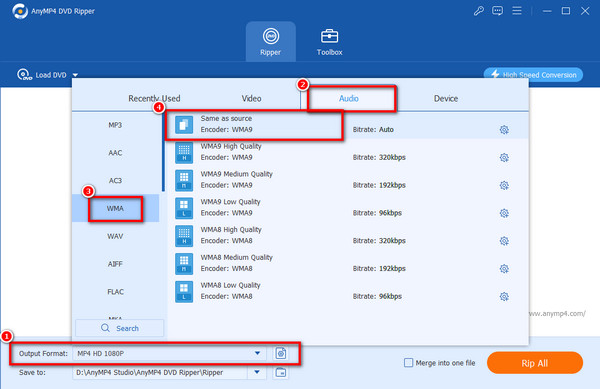Select FLAC in the format list

coord(115,292)
